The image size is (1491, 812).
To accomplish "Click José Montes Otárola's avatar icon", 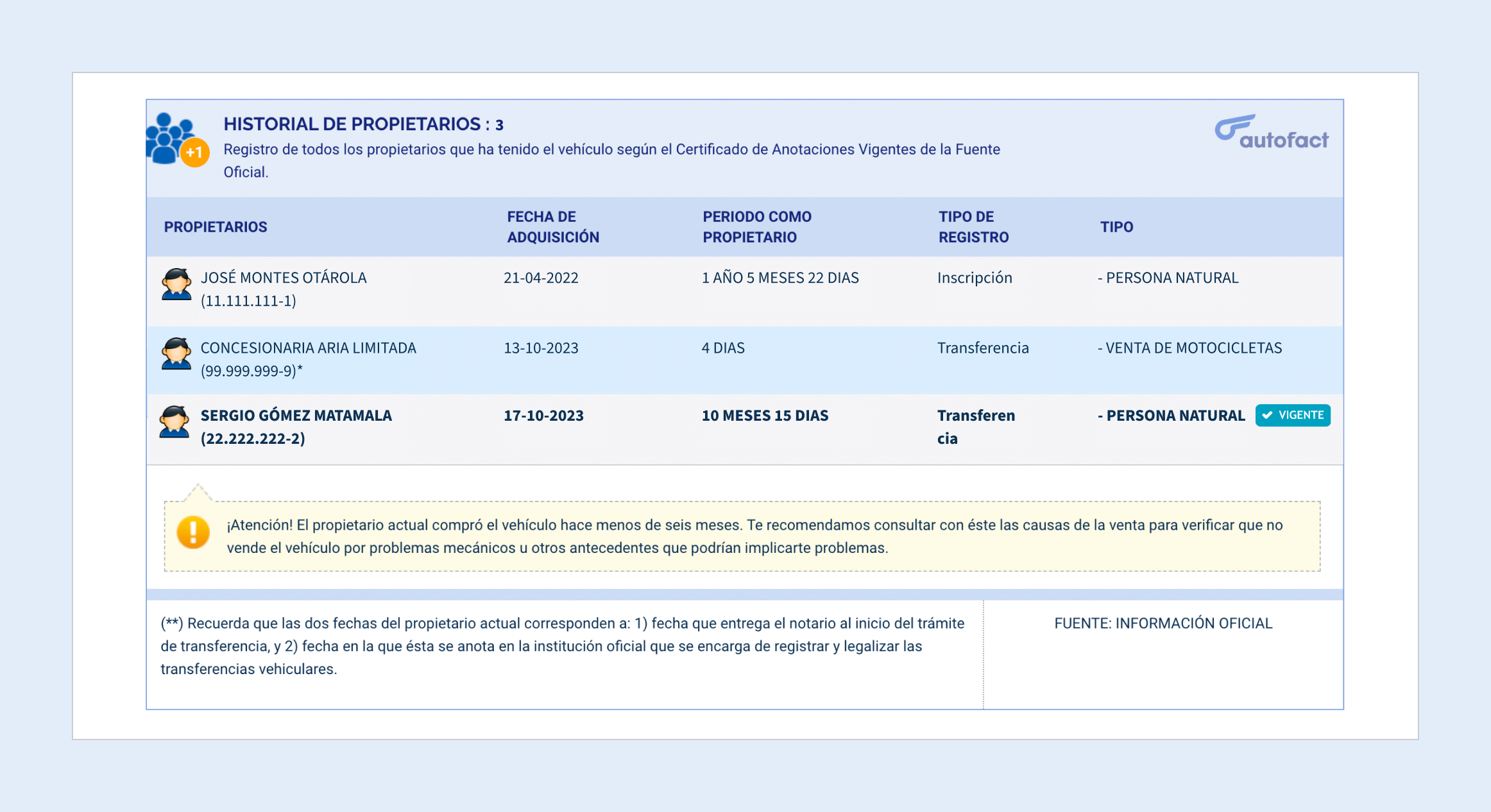I will point(176,285).
